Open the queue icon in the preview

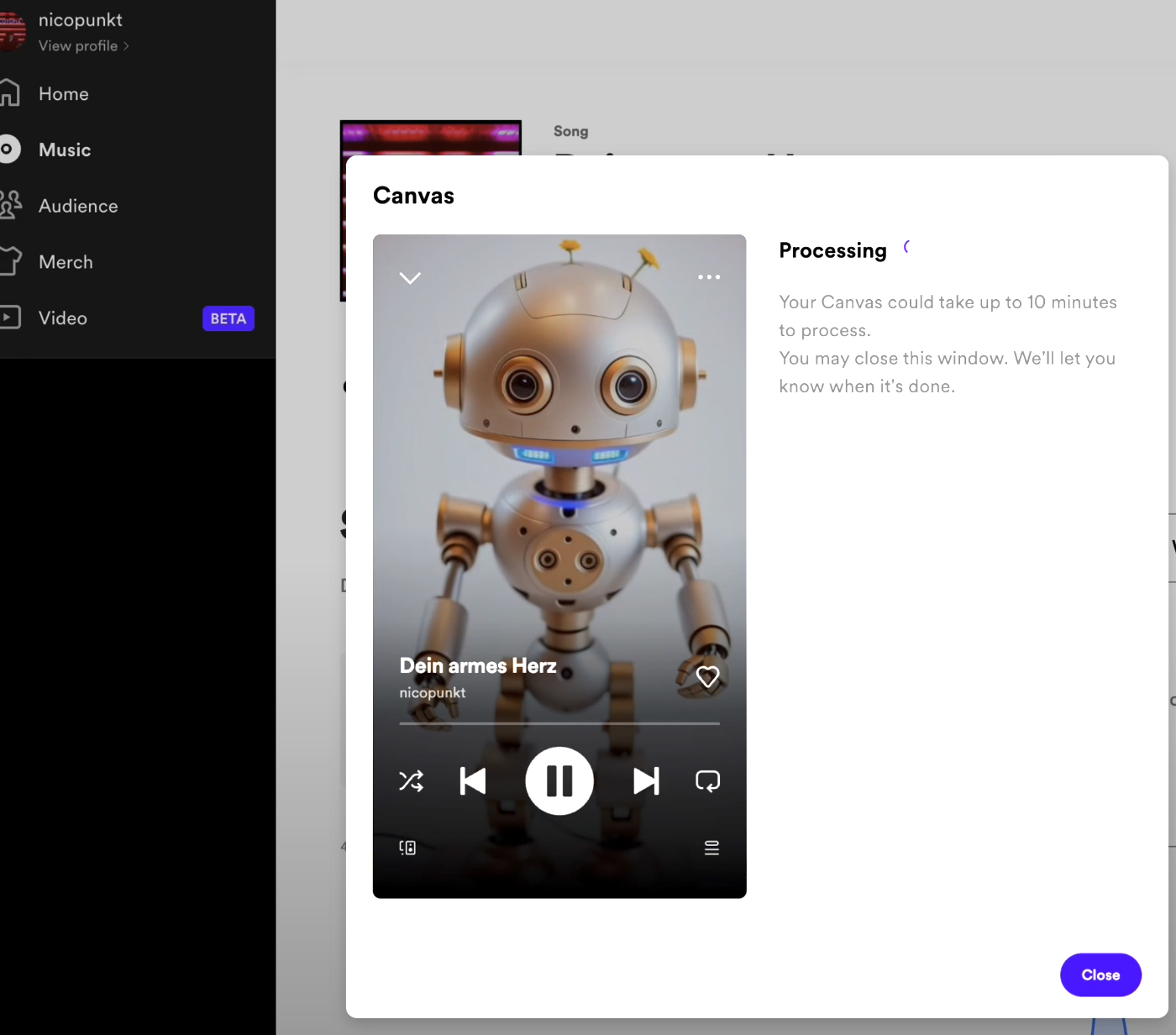pos(711,848)
